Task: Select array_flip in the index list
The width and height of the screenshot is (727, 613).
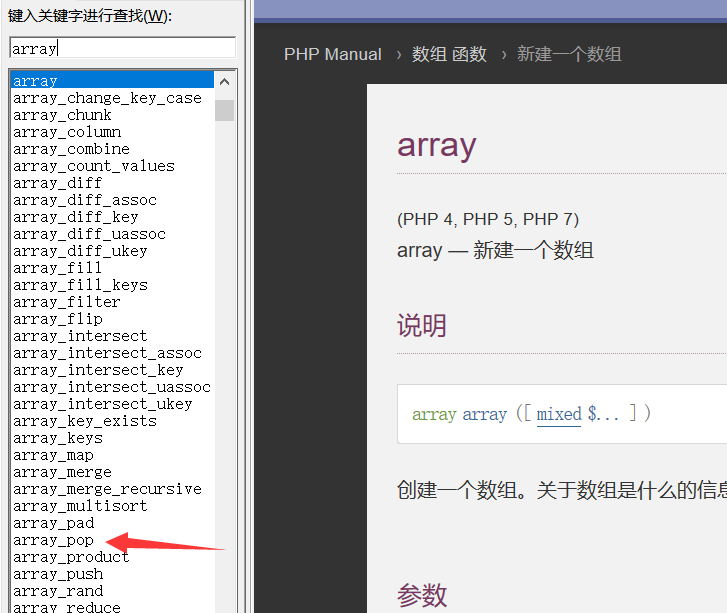Action: (x=58, y=319)
